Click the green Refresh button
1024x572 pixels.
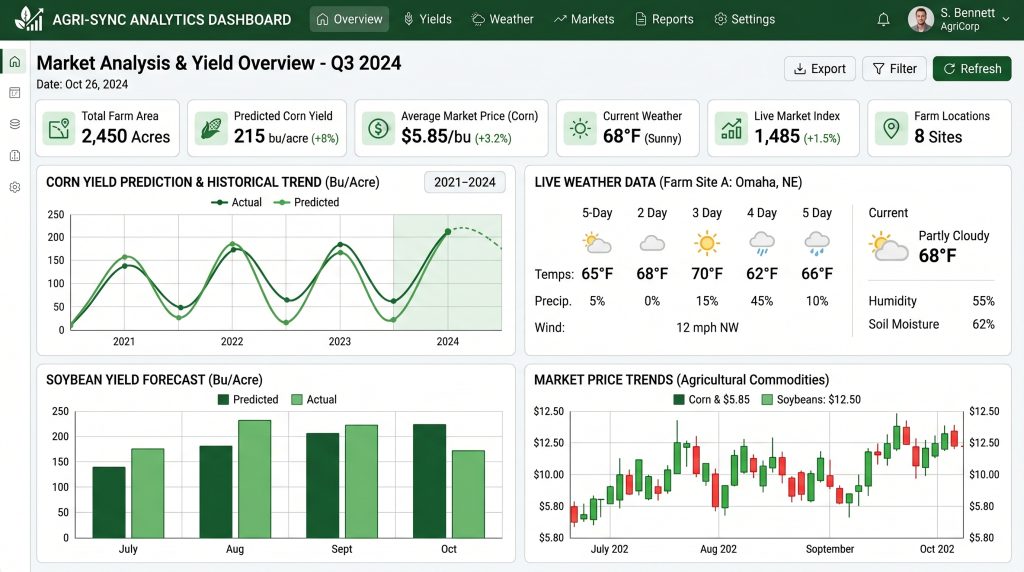[x=972, y=69]
